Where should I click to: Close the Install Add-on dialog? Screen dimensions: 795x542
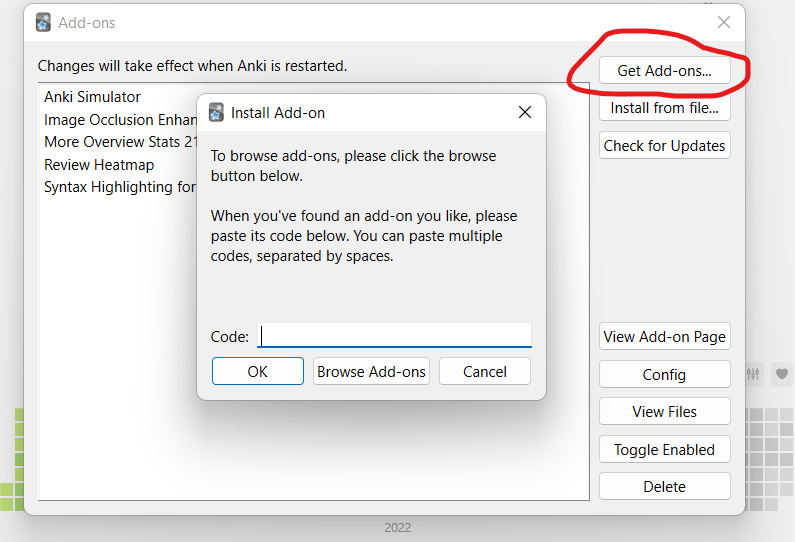tap(524, 113)
